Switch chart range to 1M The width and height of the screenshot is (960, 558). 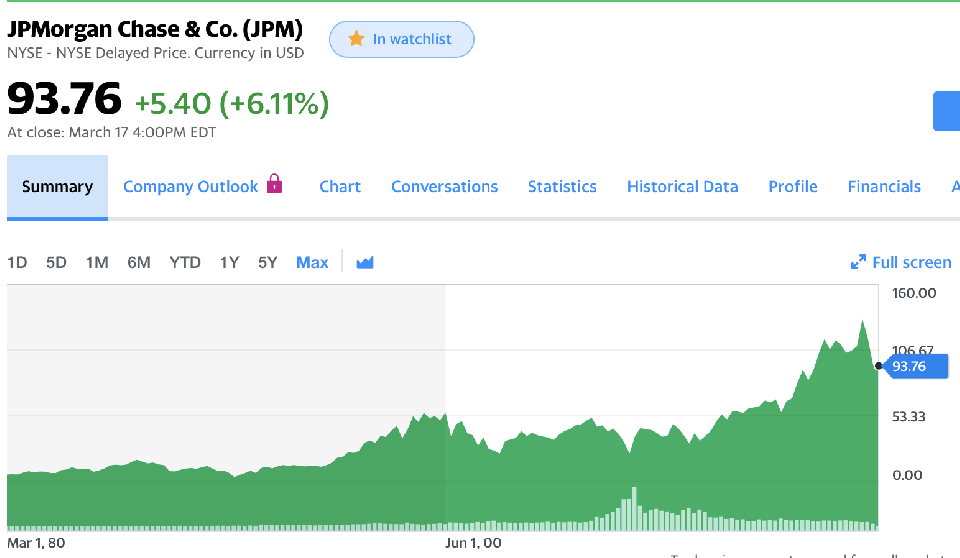(x=97, y=262)
